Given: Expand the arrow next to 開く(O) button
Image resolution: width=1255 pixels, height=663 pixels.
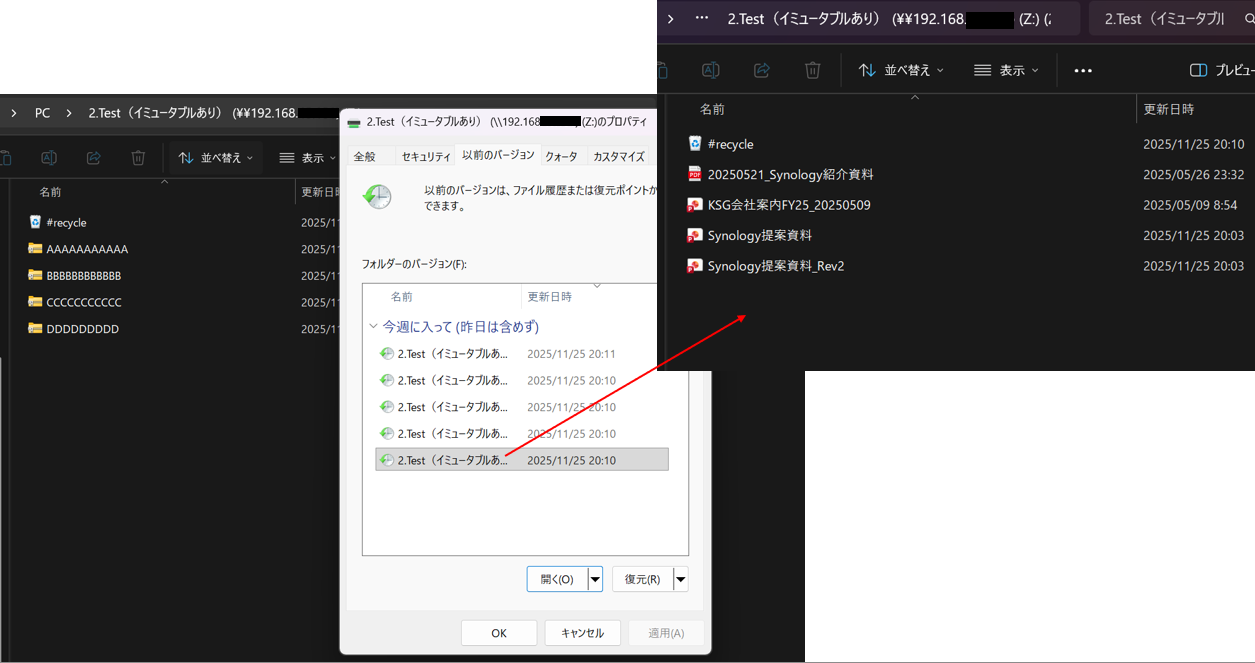Looking at the screenshot, I should 595,579.
